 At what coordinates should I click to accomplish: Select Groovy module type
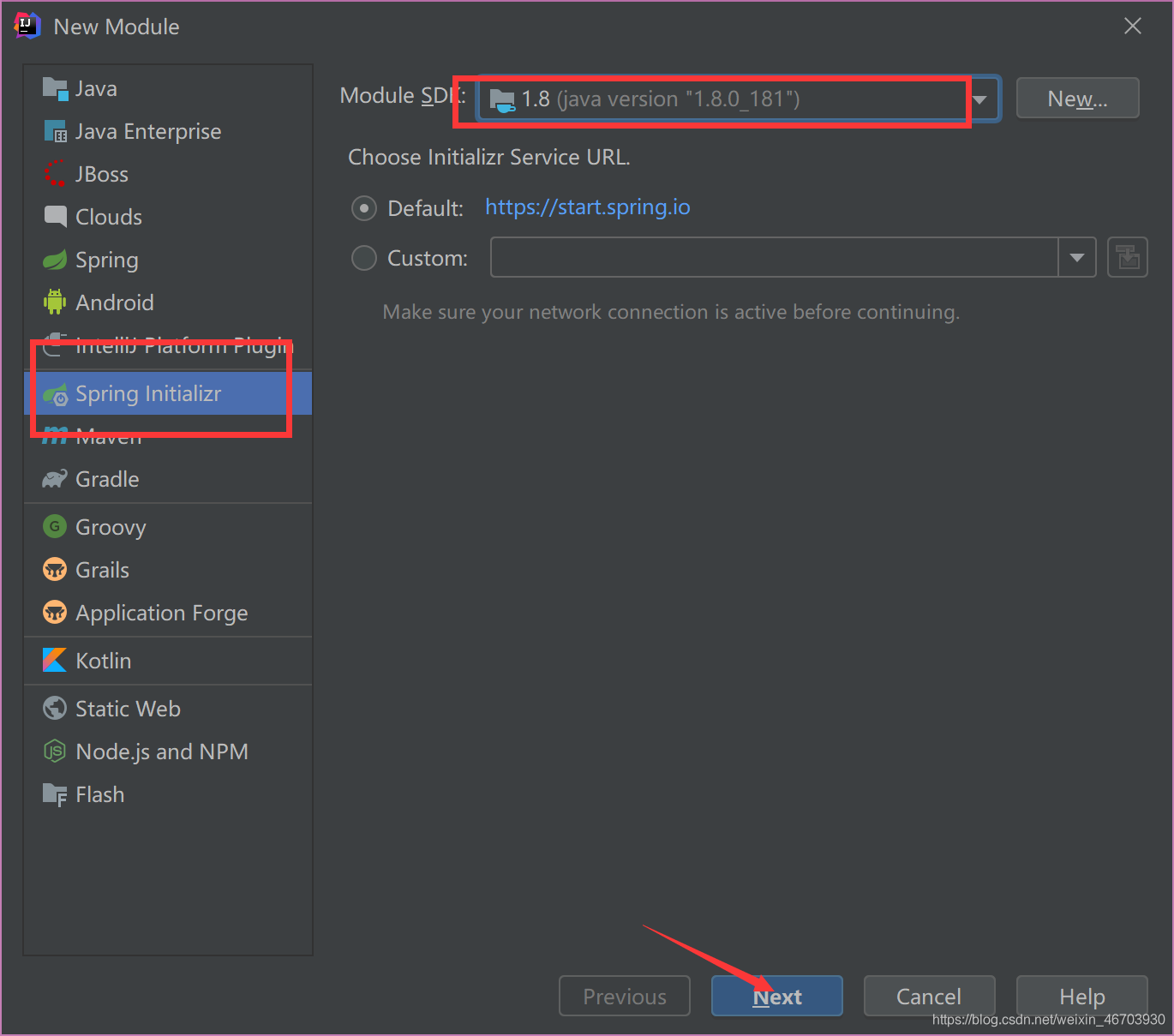pos(168,527)
